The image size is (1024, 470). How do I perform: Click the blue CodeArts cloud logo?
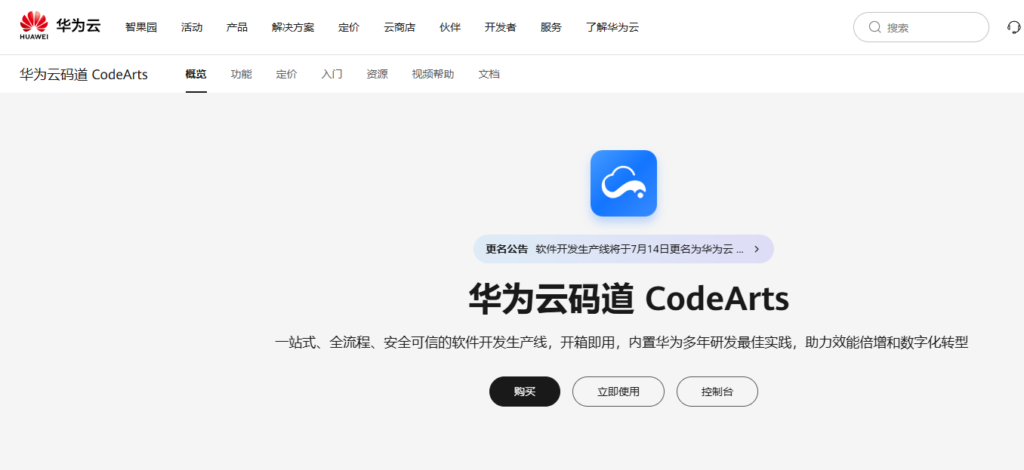[x=624, y=183]
